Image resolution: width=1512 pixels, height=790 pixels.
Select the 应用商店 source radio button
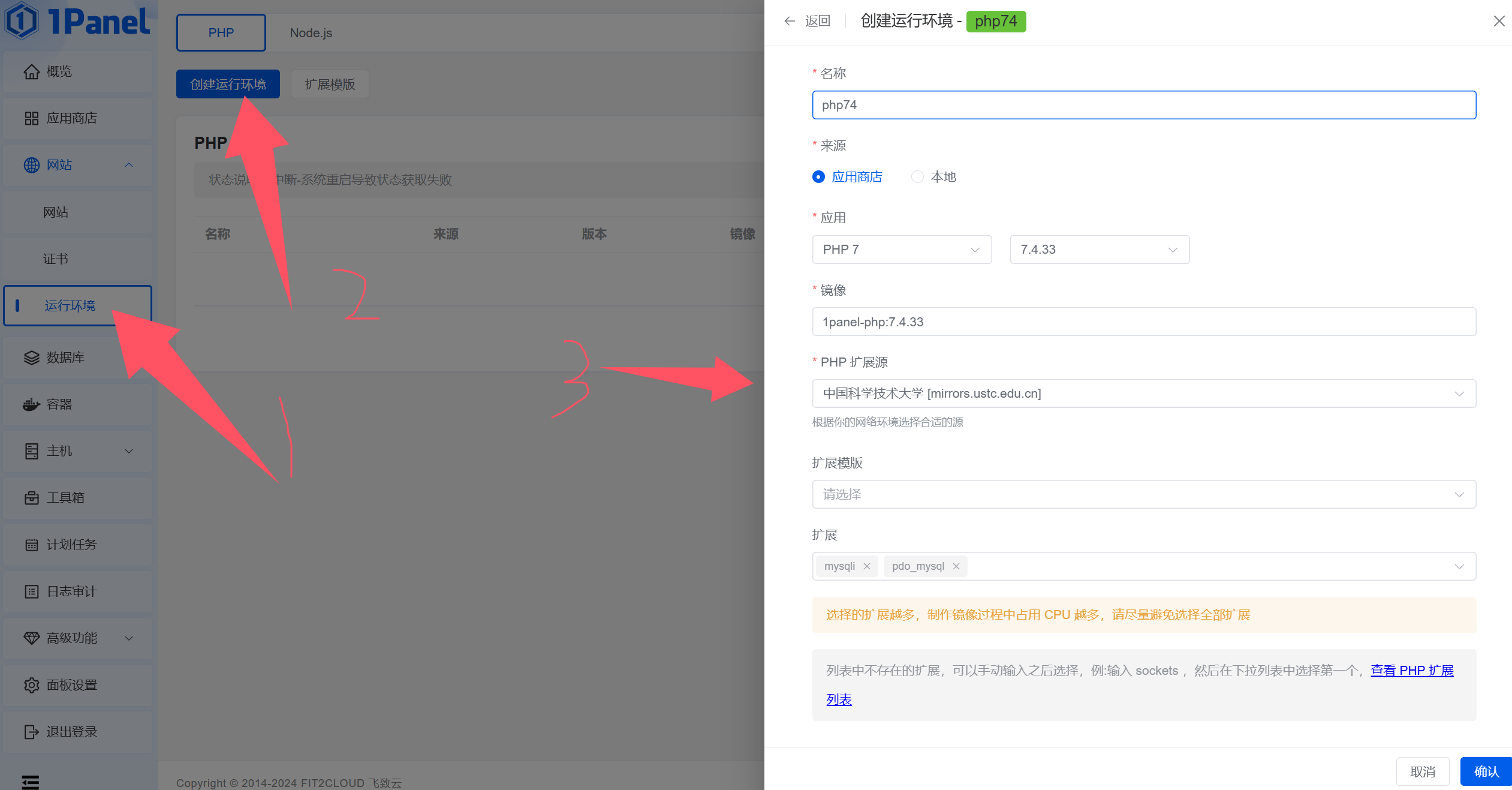pyautogui.click(x=818, y=177)
